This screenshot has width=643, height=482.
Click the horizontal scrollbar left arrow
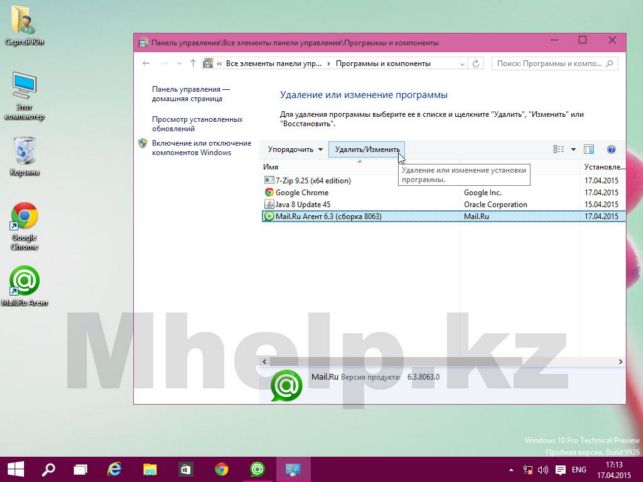tap(264, 361)
